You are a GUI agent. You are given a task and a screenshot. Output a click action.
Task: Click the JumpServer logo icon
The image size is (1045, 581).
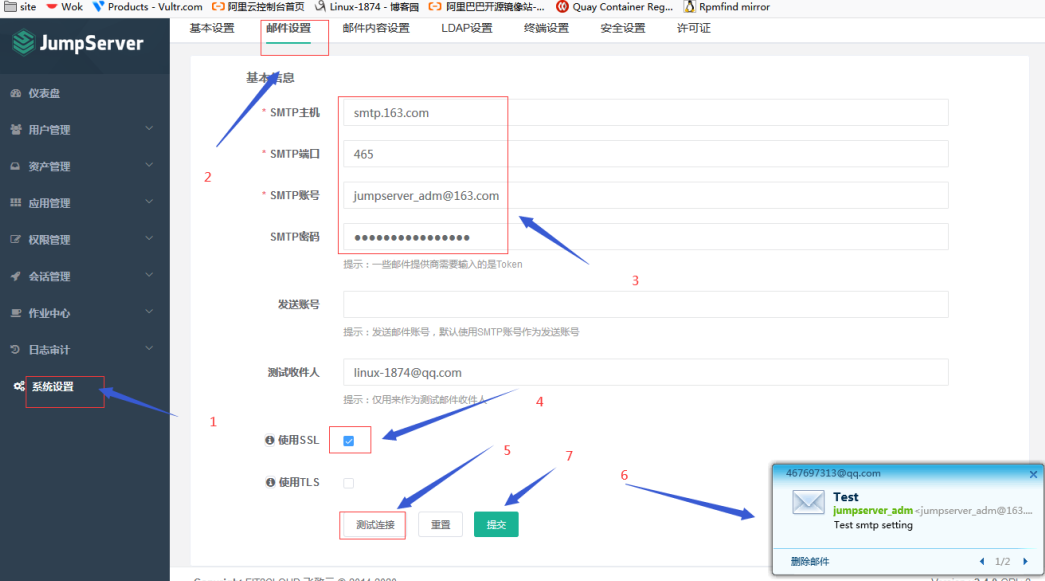point(23,43)
